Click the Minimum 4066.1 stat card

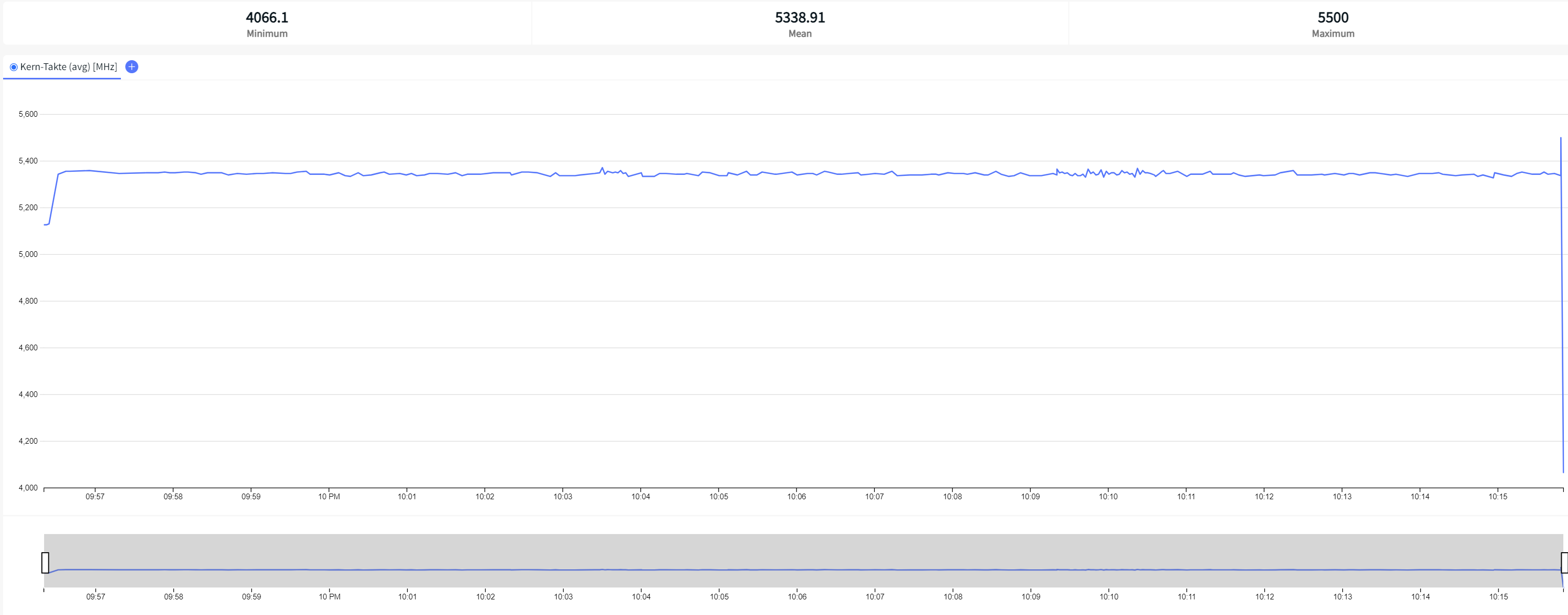tap(267, 24)
